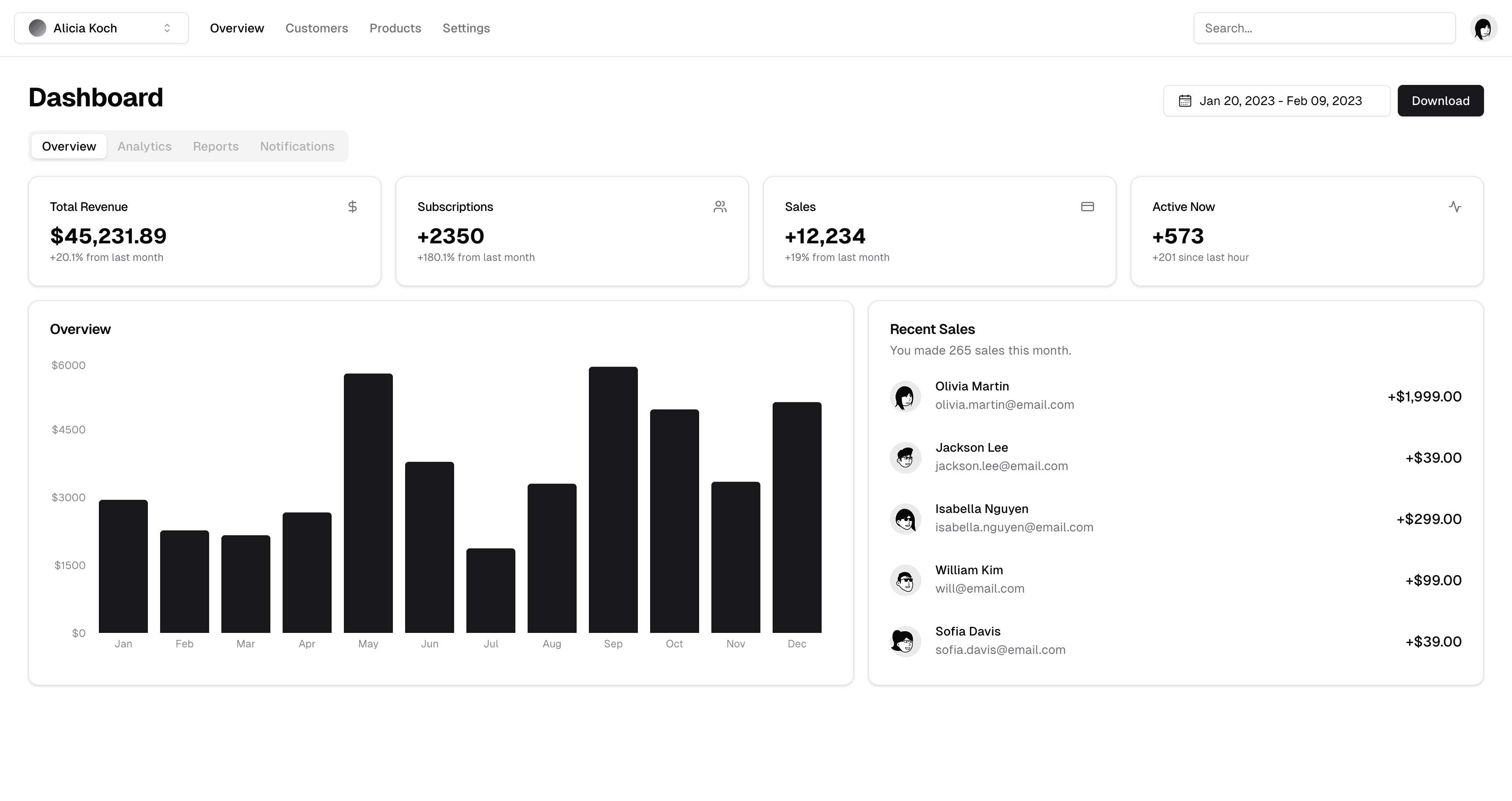Click Olivia Martin's avatar in Recent Sales

906,397
